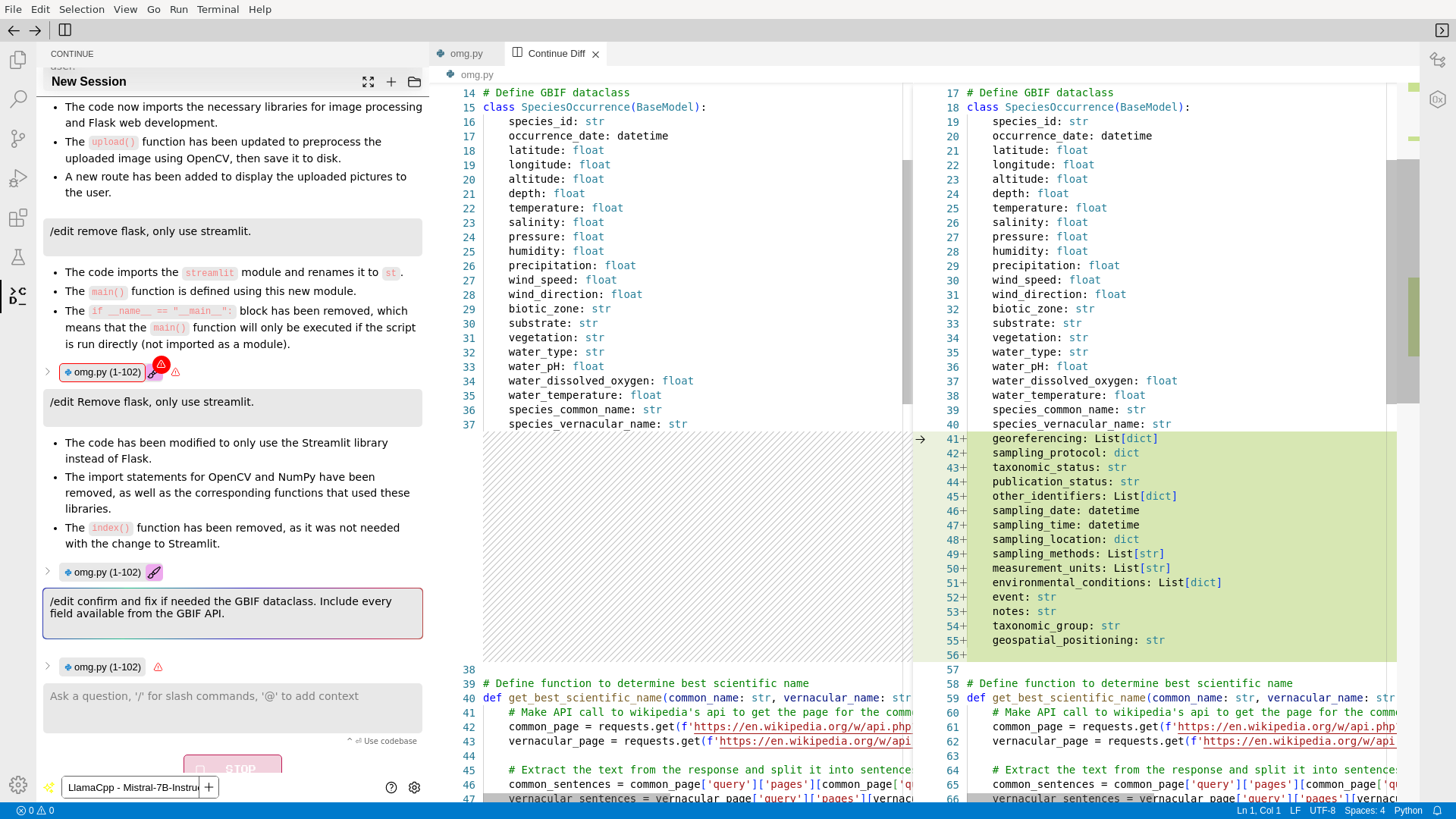The height and width of the screenshot is (819, 1456).
Task: Open the right sidebar top icon
Action: [1438, 60]
